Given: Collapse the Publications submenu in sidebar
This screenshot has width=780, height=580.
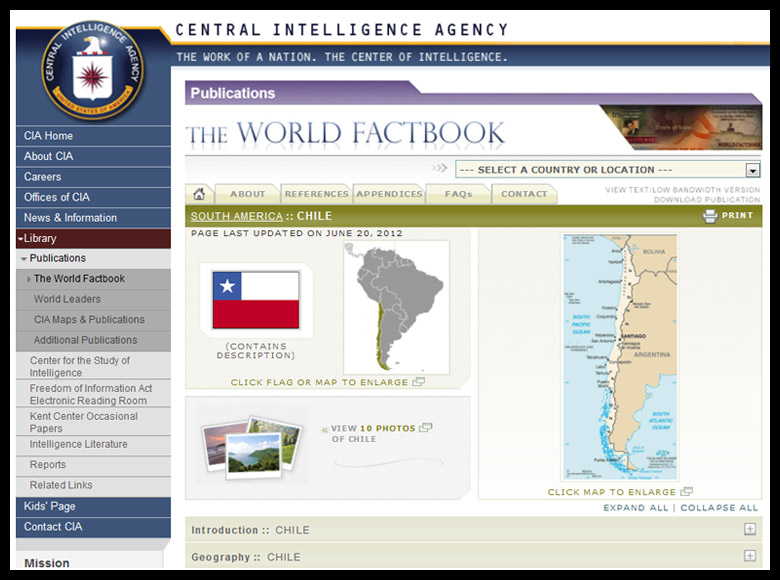Looking at the screenshot, I should (24, 259).
